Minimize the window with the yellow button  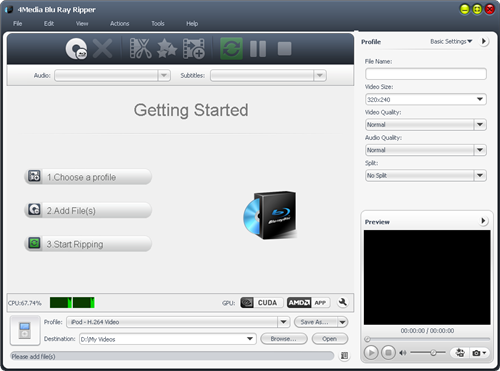pos(465,9)
